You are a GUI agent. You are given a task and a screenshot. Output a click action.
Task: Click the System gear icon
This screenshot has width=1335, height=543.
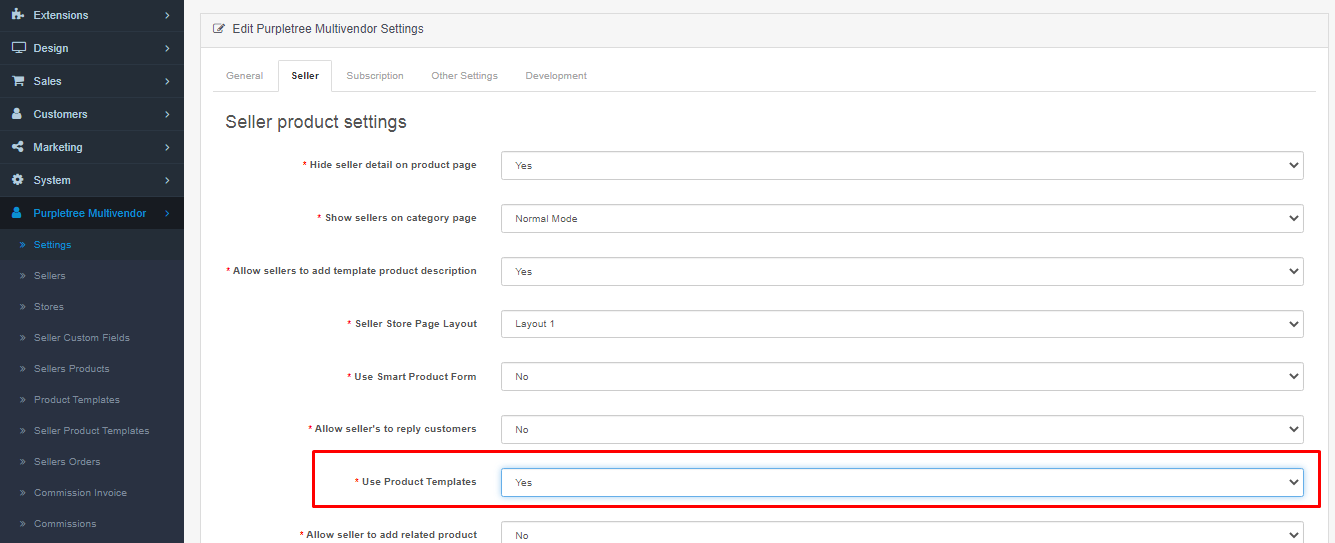tap(17, 180)
